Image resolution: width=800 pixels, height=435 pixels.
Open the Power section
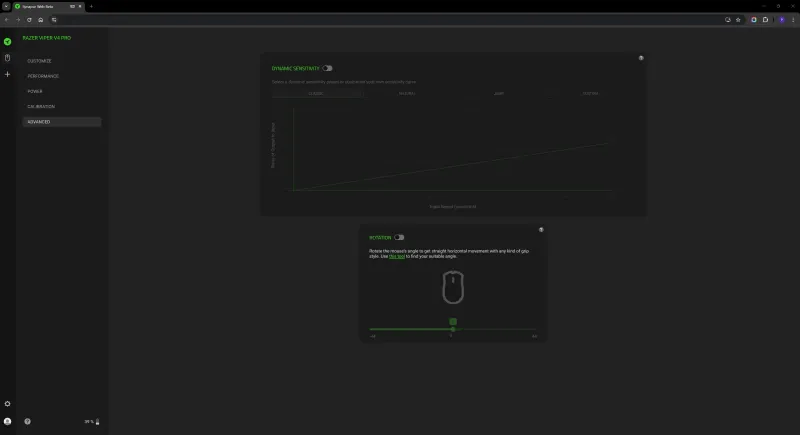click(35, 91)
